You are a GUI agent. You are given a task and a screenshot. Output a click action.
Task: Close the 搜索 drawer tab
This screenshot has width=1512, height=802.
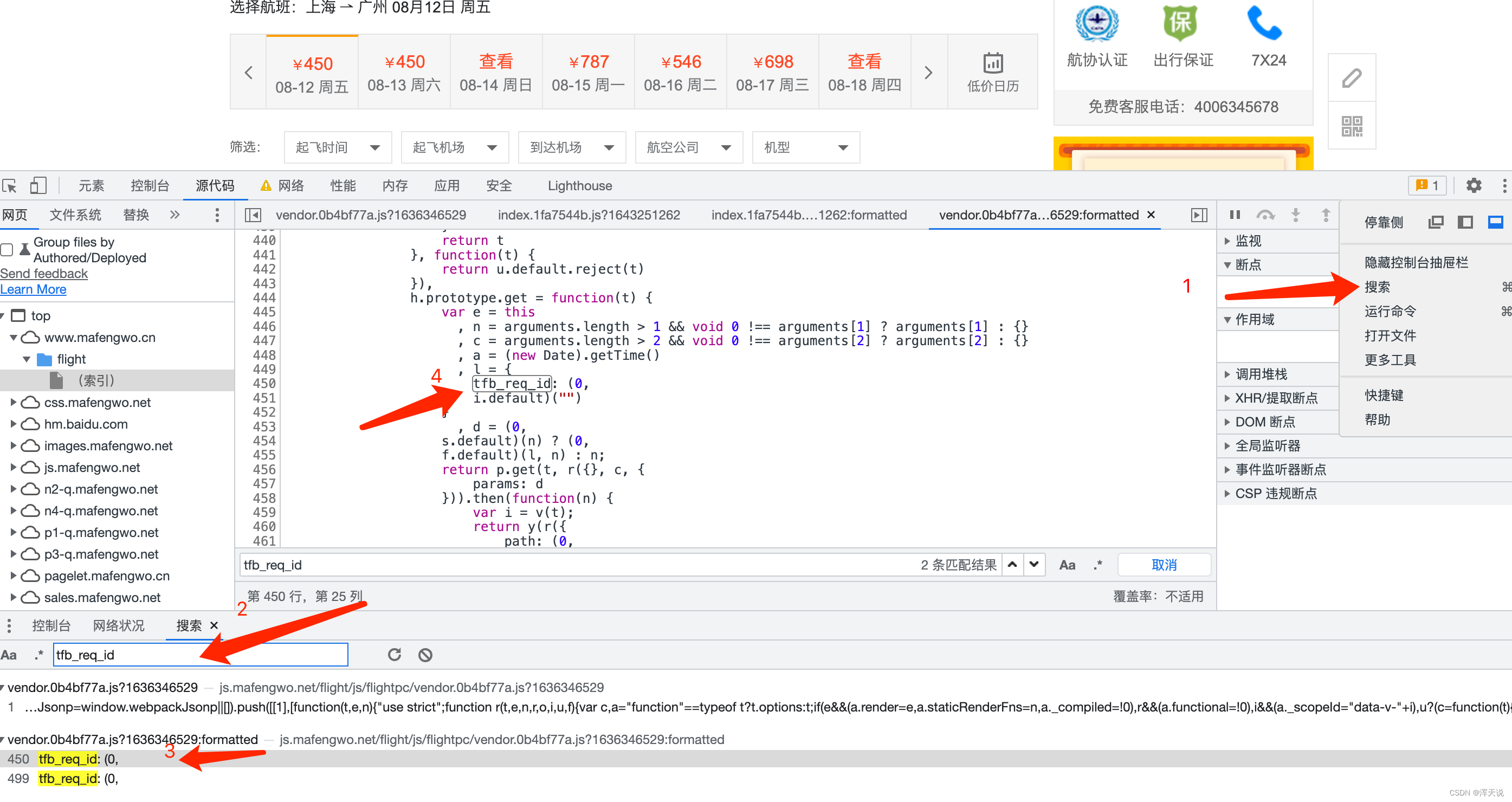point(214,625)
